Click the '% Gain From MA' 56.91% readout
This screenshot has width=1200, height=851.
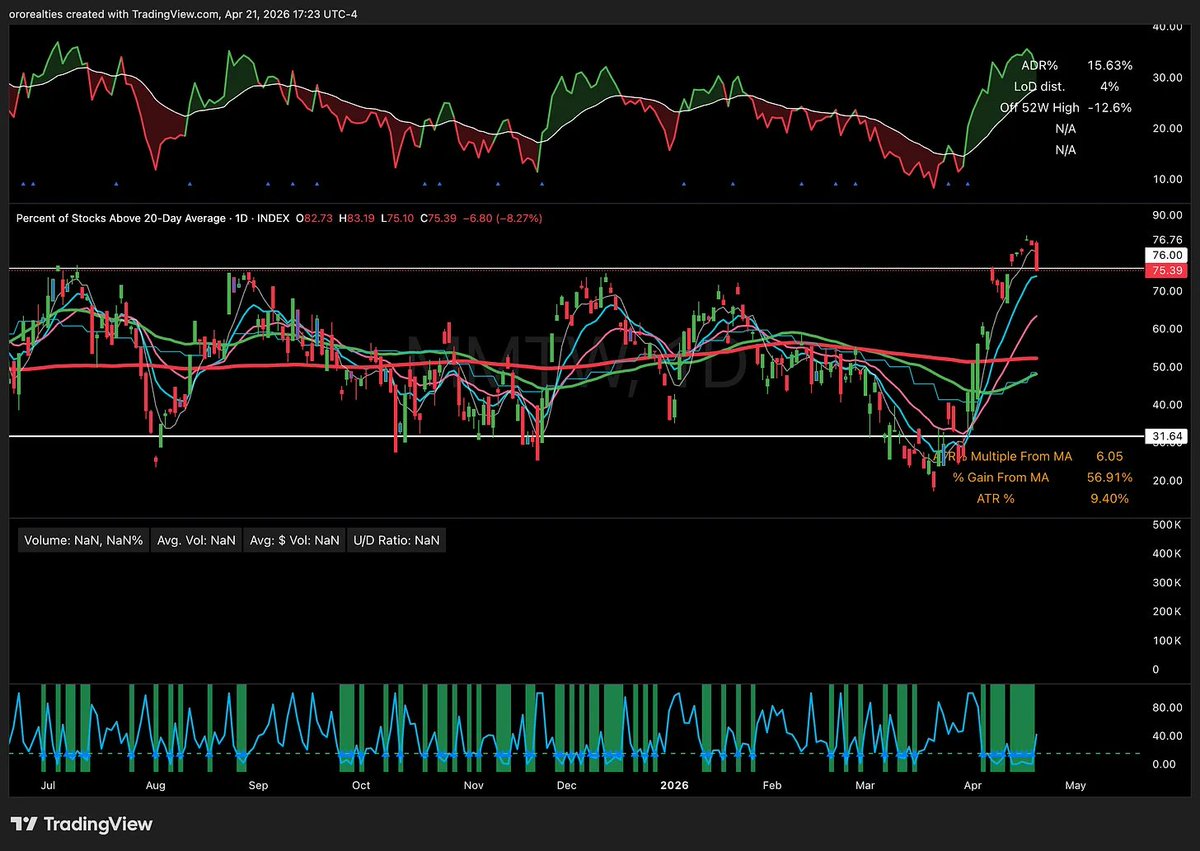pos(1045,477)
